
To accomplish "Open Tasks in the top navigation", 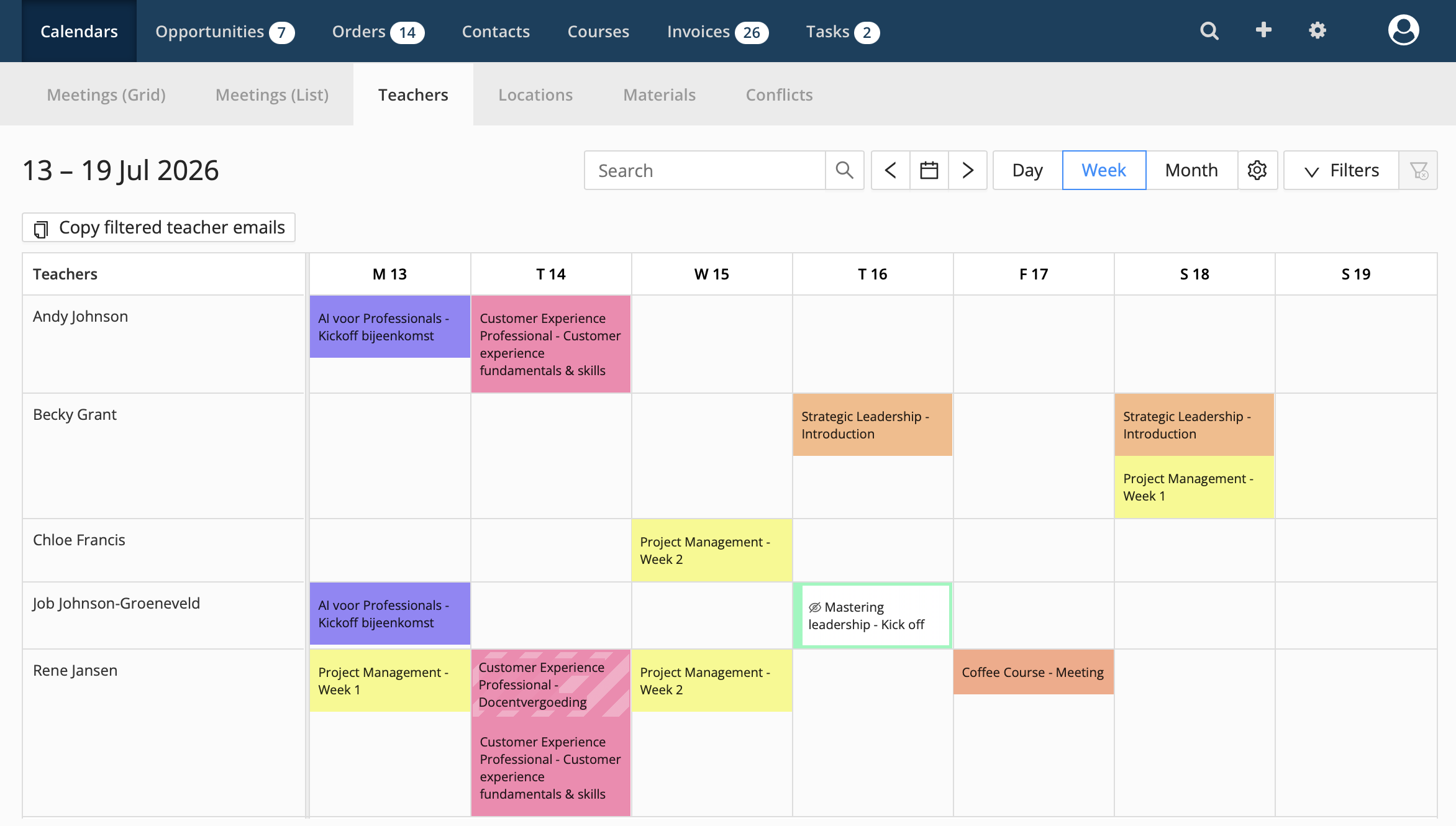I will (842, 31).
